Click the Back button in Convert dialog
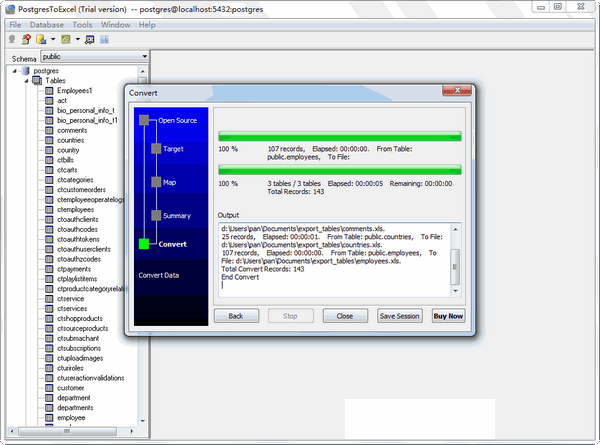 pos(236,316)
